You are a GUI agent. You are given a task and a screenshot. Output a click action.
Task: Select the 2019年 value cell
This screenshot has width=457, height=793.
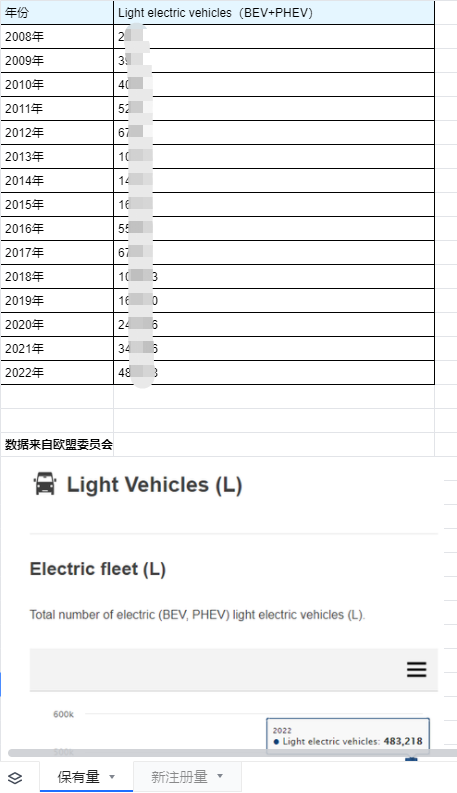pos(274,300)
